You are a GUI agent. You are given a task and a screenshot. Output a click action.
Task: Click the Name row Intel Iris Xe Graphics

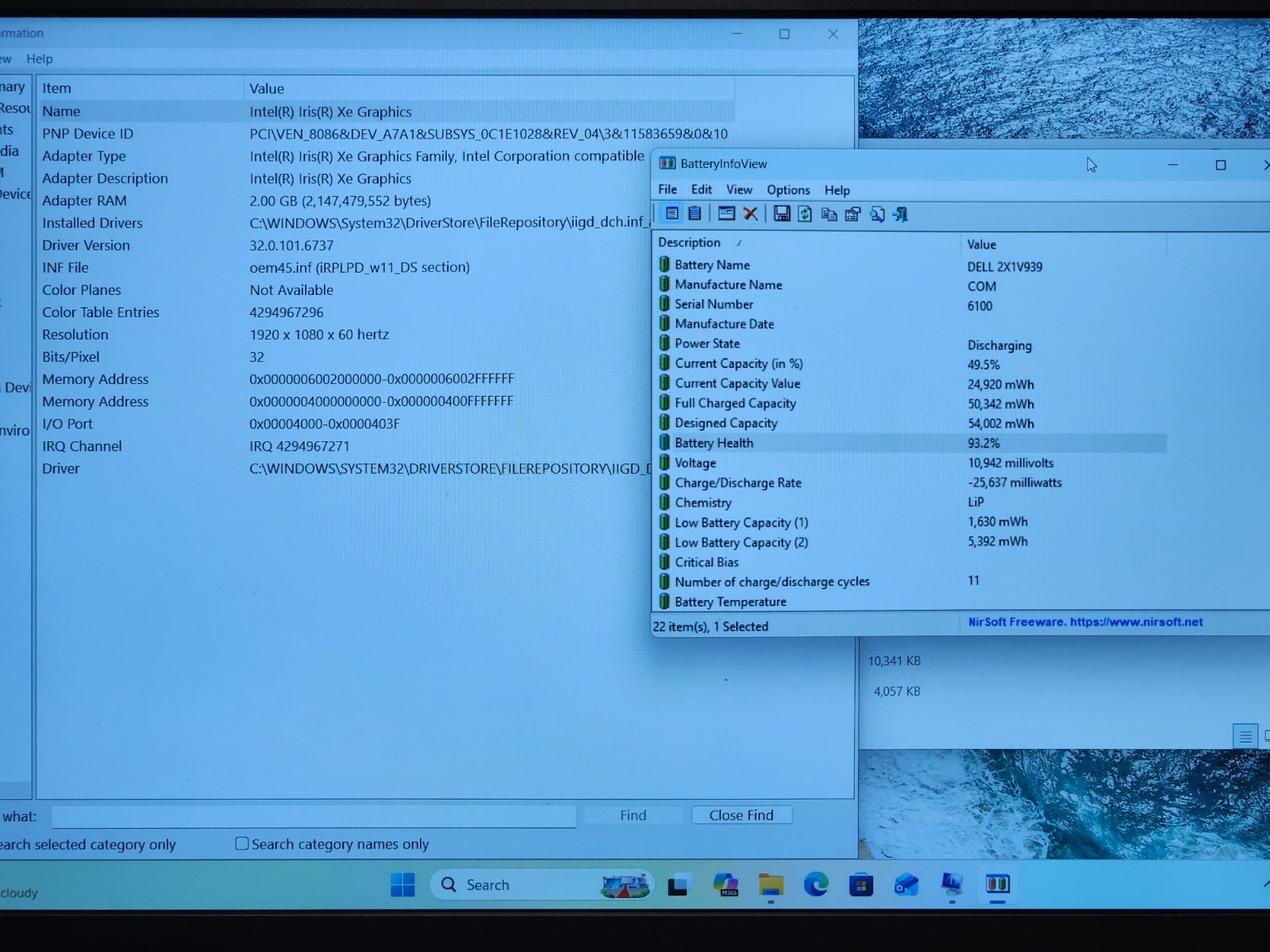click(x=386, y=111)
